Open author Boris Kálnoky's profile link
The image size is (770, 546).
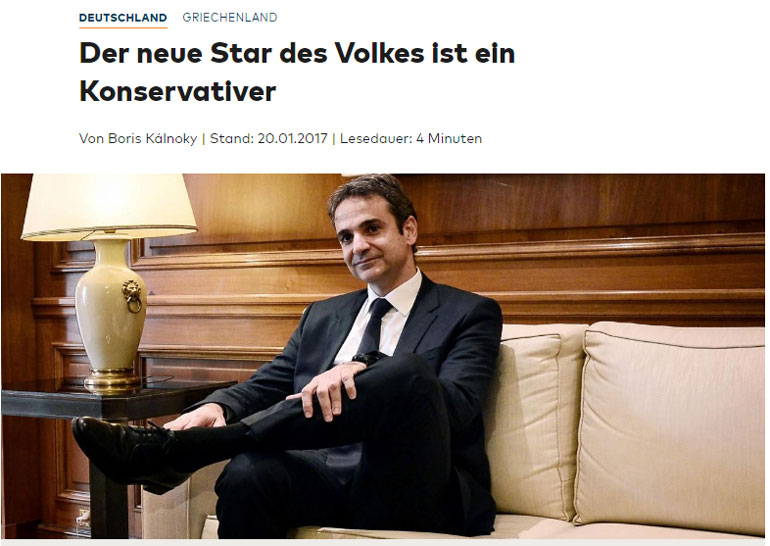152,138
